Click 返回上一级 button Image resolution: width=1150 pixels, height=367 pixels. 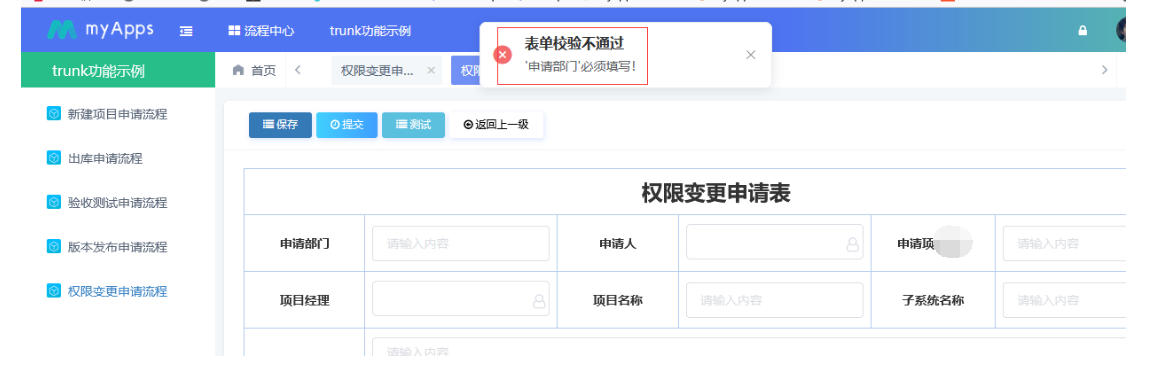(x=496, y=125)
